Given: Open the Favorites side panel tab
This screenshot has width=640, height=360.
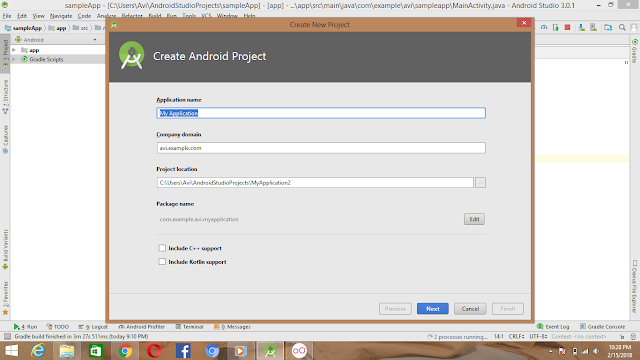Looking at the screenshot, I should coord(5,298).
